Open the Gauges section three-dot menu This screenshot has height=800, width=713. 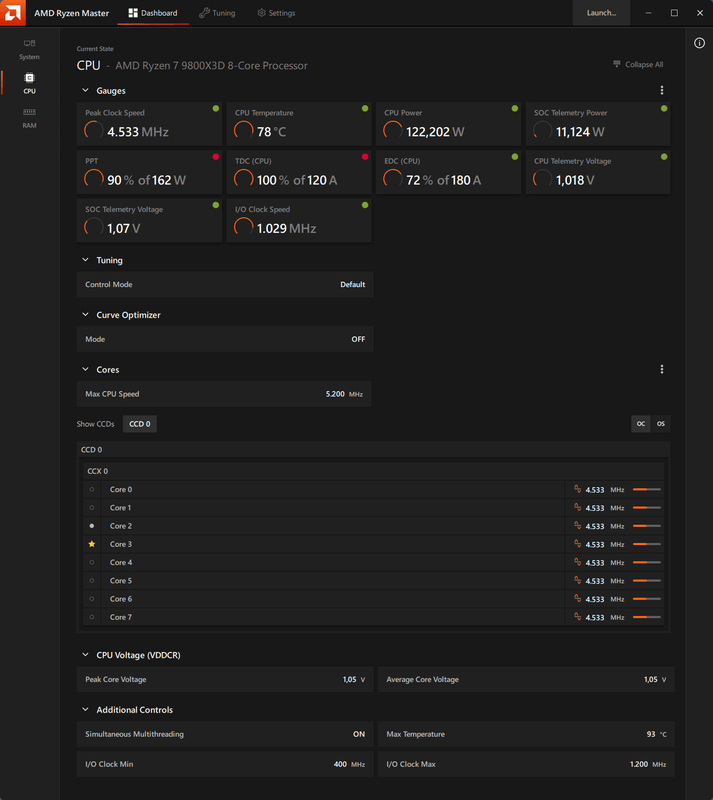[662, 91]
